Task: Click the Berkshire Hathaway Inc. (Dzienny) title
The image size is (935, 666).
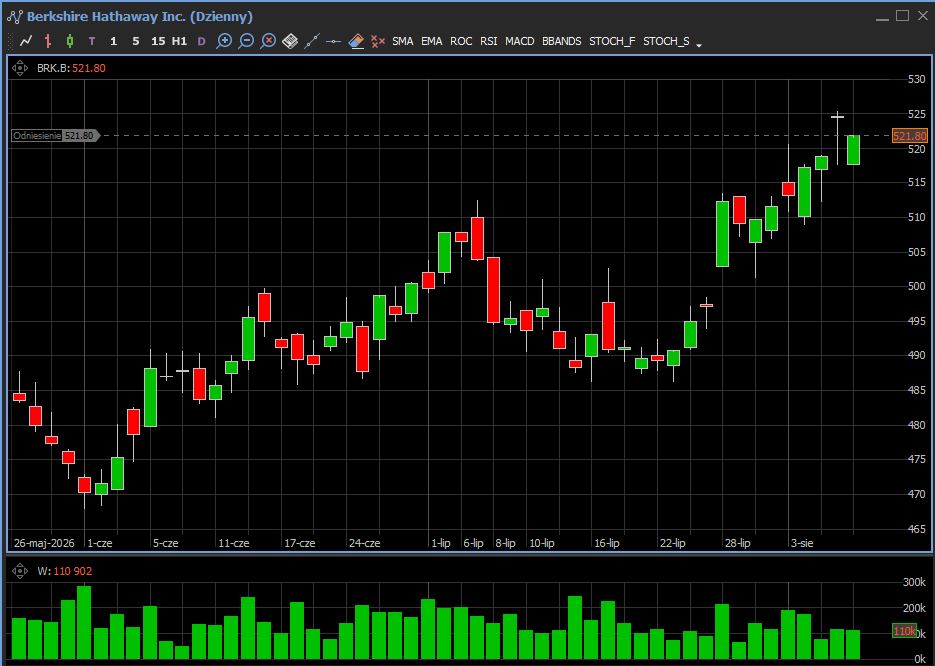Action: click(x=140, y=17)
